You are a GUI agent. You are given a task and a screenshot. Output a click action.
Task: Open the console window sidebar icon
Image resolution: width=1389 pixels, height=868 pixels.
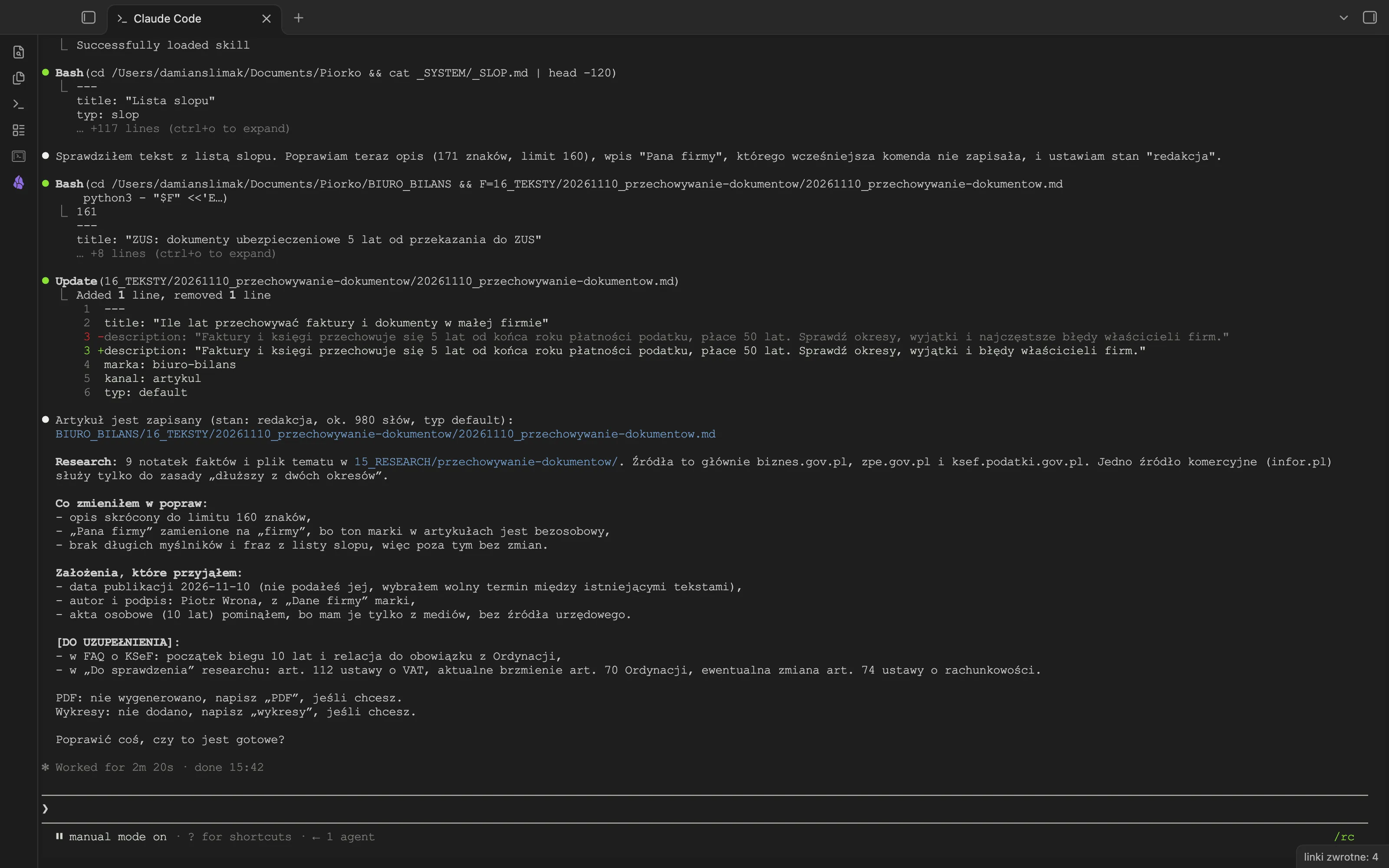[19, 156]
